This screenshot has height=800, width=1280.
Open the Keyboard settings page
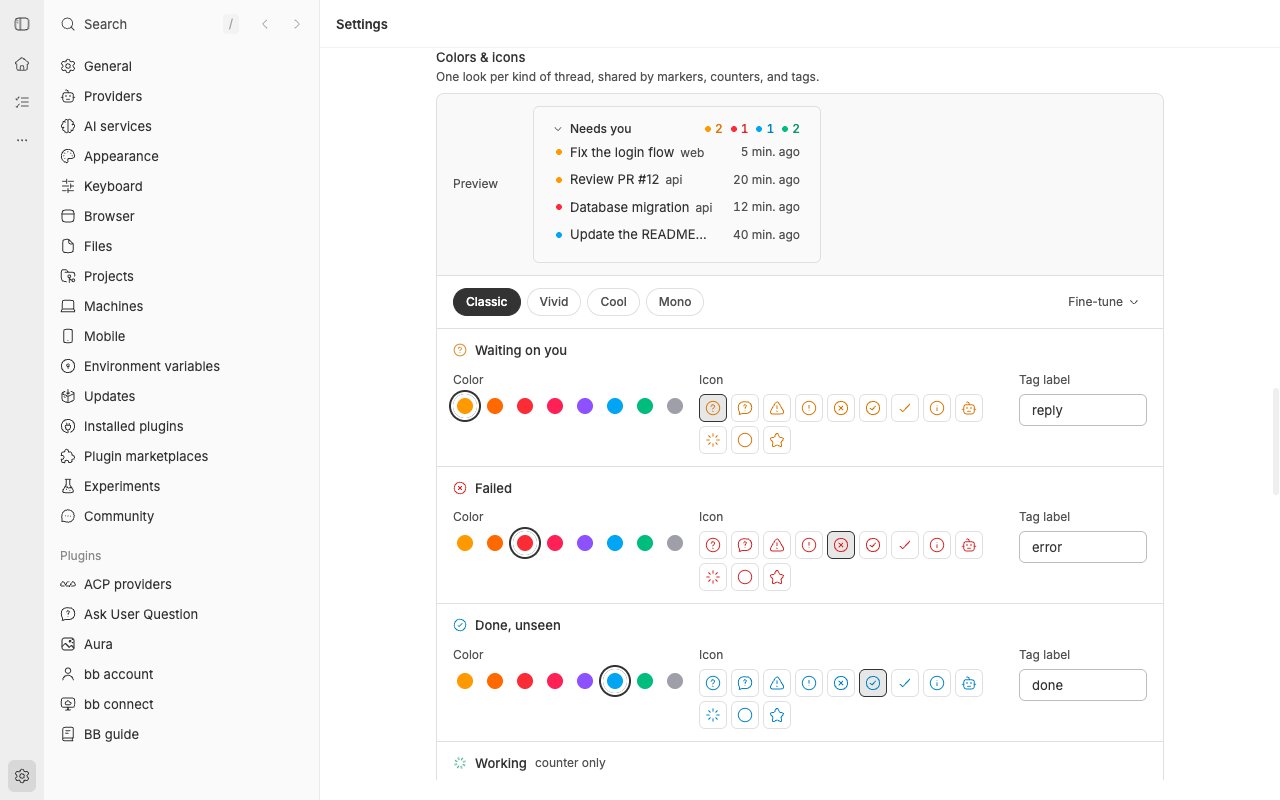pos(184,186)
